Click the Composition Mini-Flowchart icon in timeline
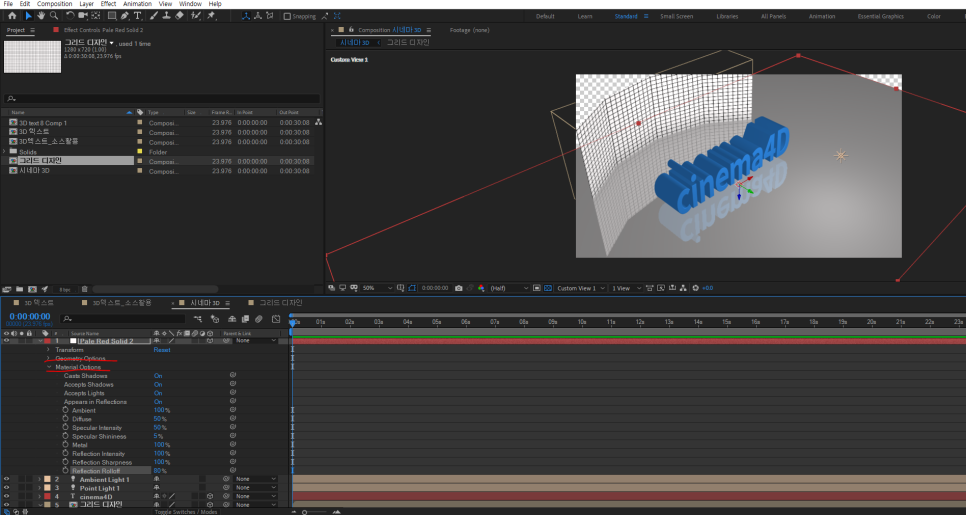Viewport: 966px width, 515px height. coord(198,318)
